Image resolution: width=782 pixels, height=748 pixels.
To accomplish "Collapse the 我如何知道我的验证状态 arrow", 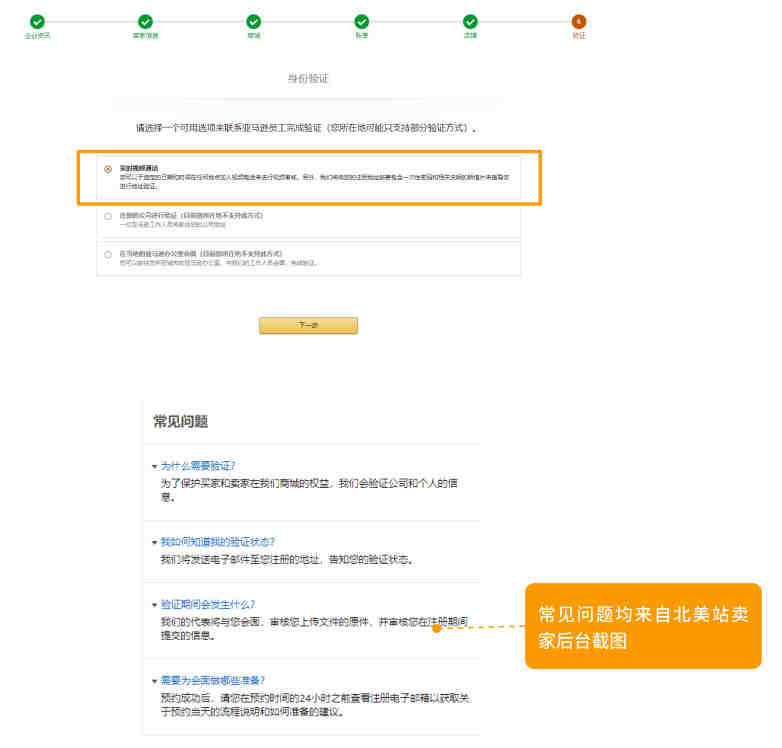I will tap(155, 543).
